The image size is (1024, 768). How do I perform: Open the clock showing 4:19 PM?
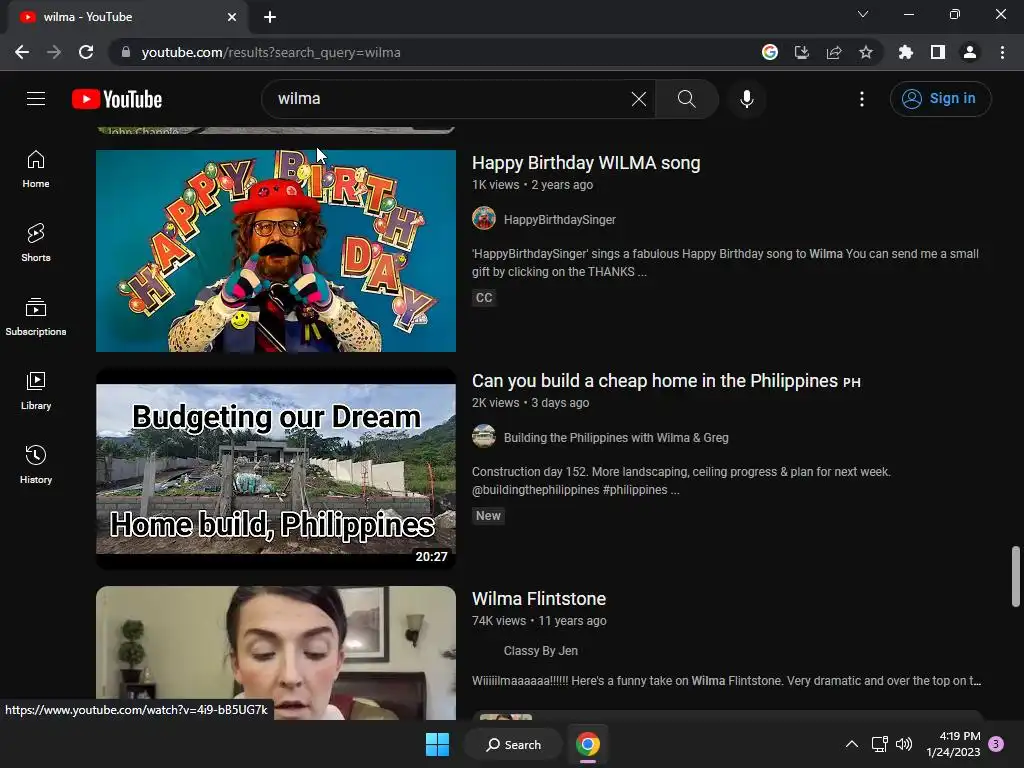pos(953,744)
